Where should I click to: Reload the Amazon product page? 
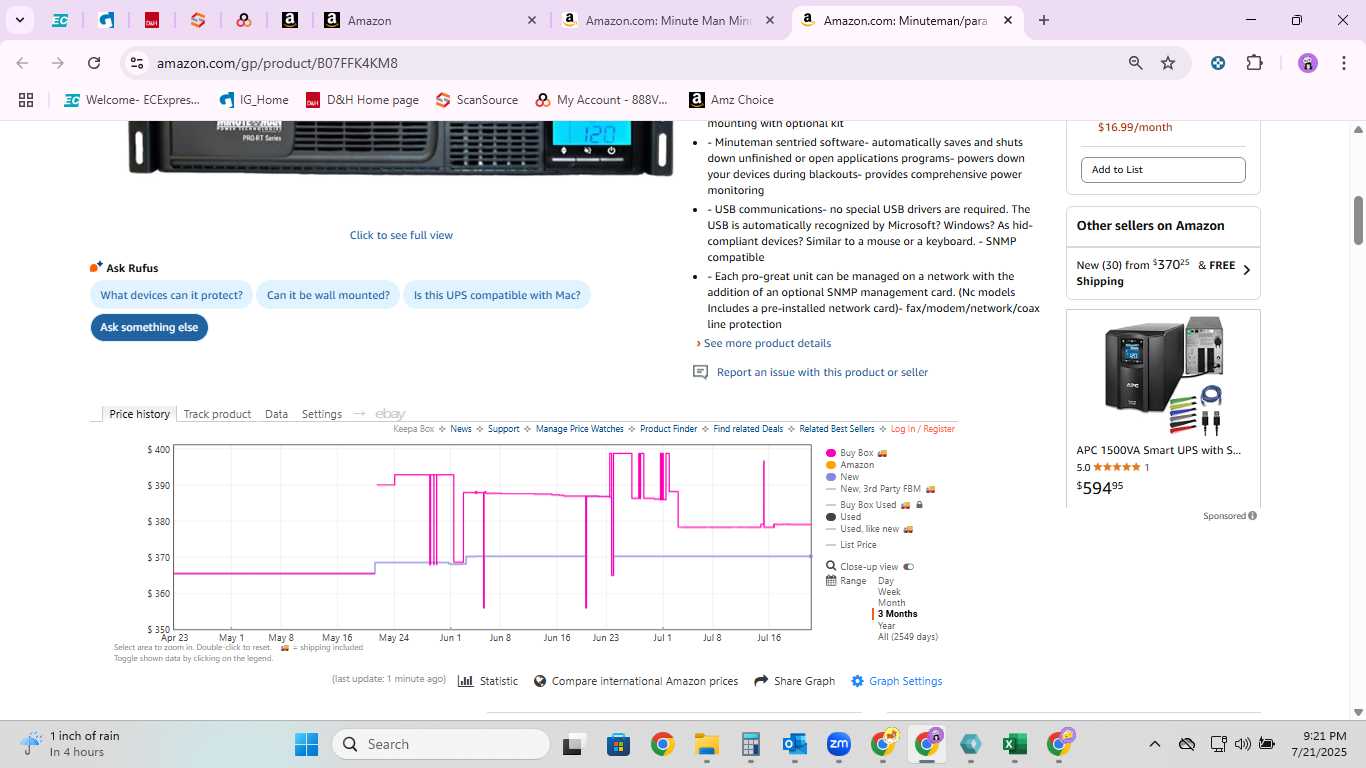point(94,63)
